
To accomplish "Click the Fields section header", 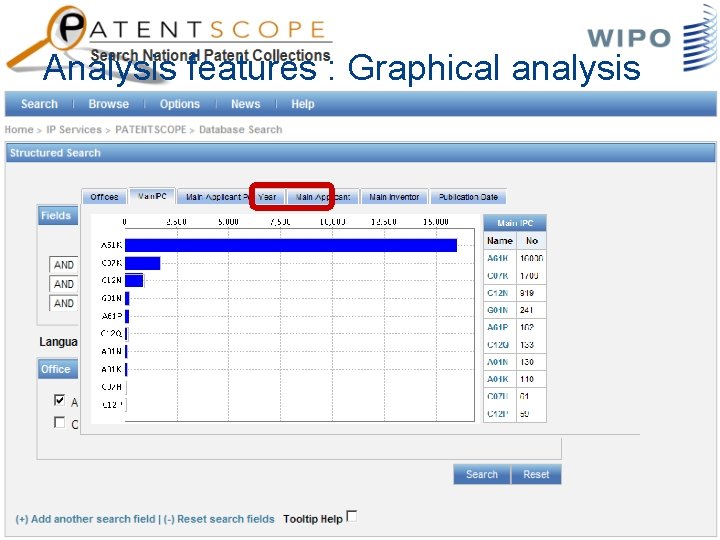I will 58,216.
